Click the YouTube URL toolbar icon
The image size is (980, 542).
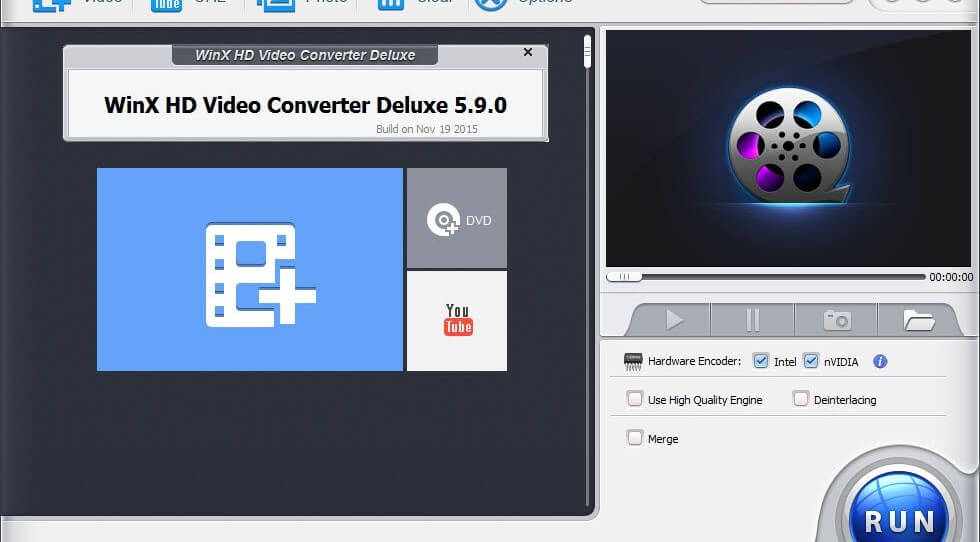tap(166, 4)
